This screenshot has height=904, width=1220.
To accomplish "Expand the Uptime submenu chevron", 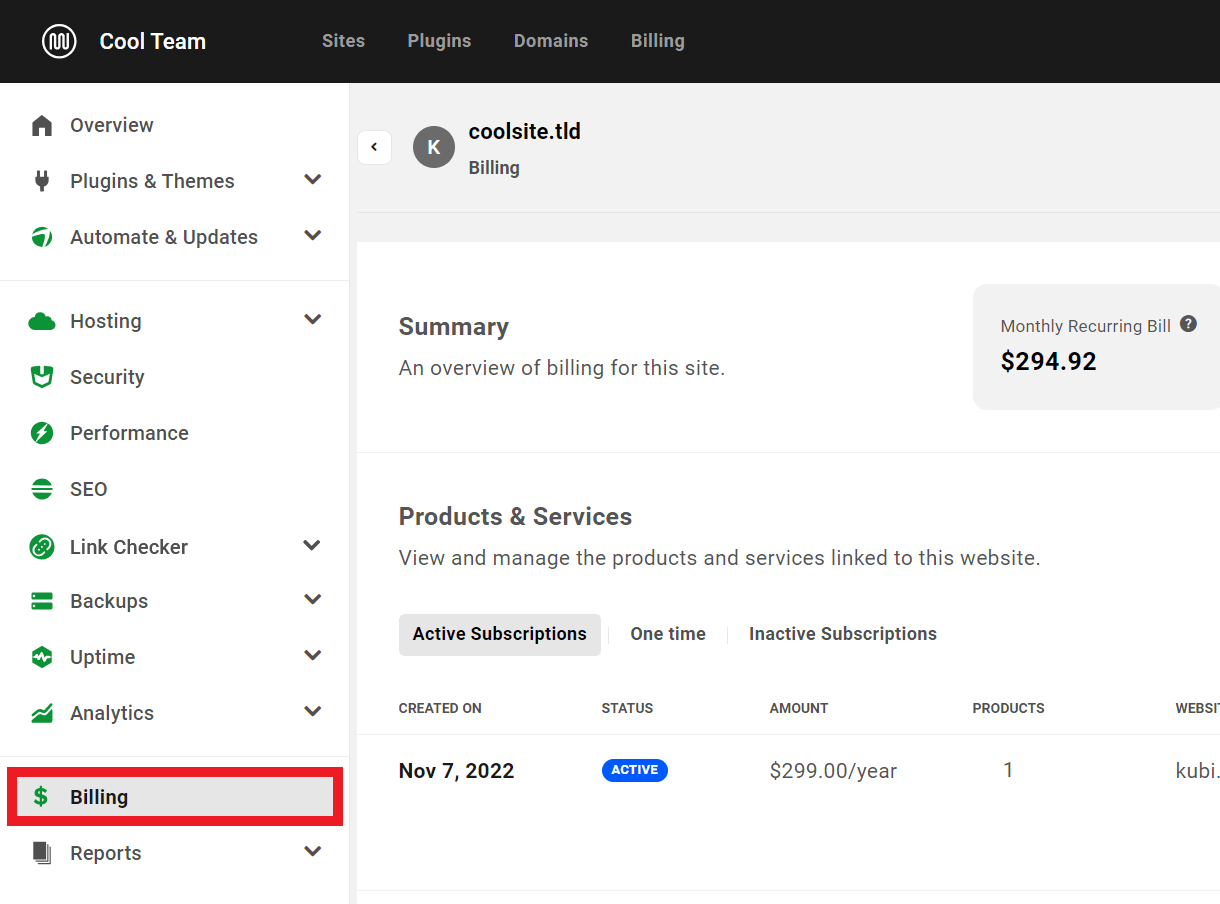I will coord(313,656).
